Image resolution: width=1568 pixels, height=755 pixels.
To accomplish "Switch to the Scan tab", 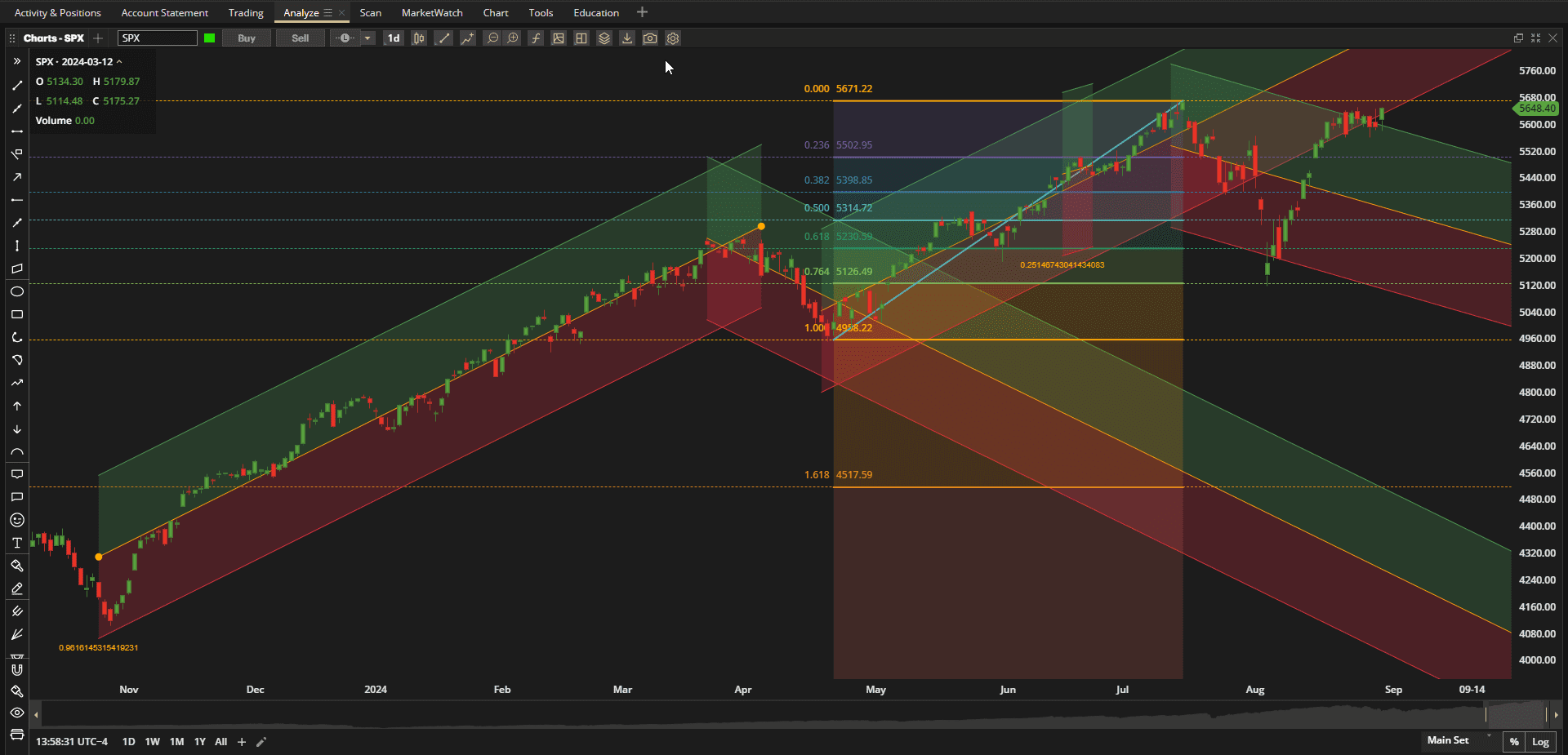I will click(371, 13).
